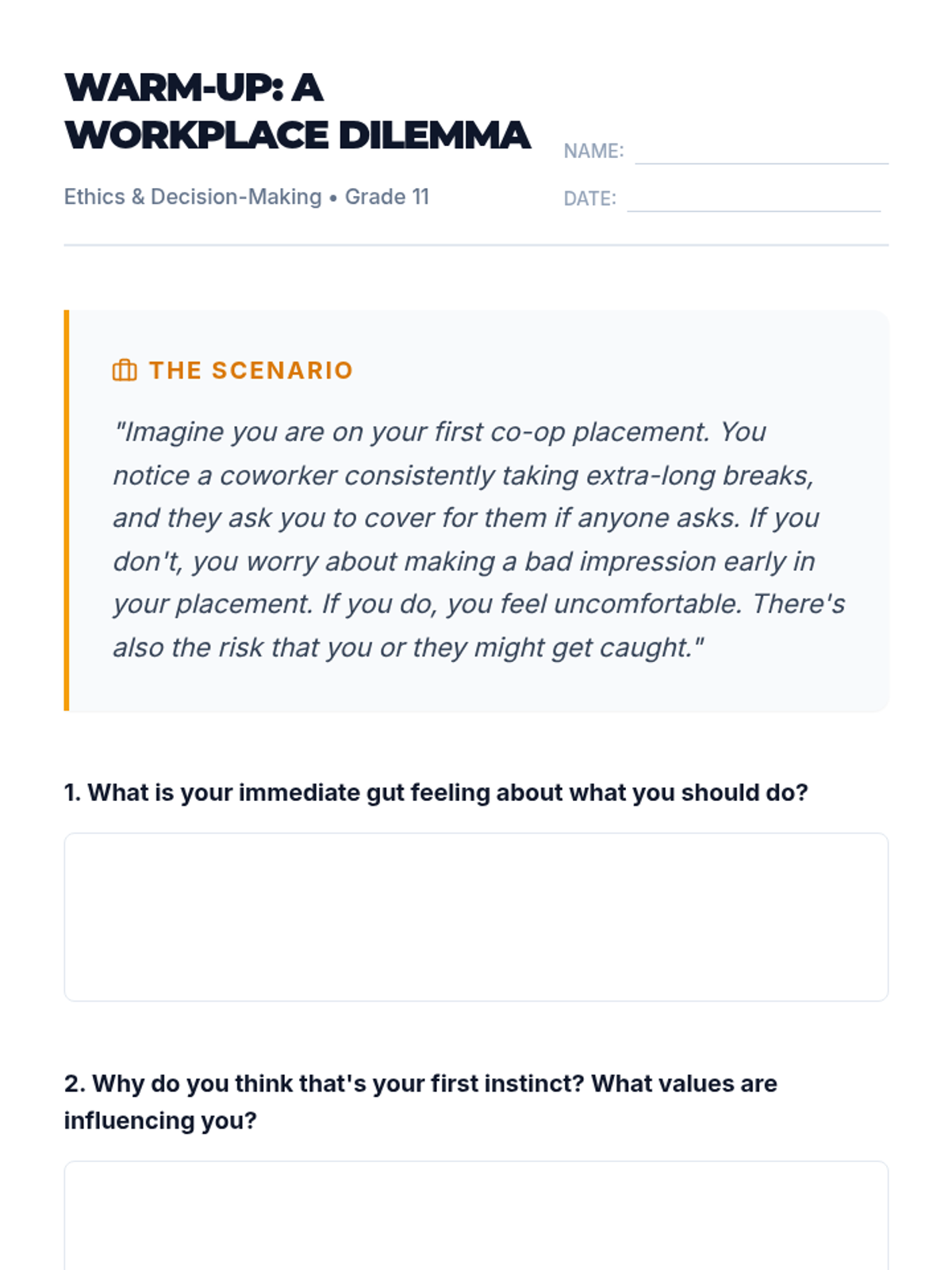952x1270 pixels.
Task: Click the 'NAME:' label
Action: [x=593, y=151]
